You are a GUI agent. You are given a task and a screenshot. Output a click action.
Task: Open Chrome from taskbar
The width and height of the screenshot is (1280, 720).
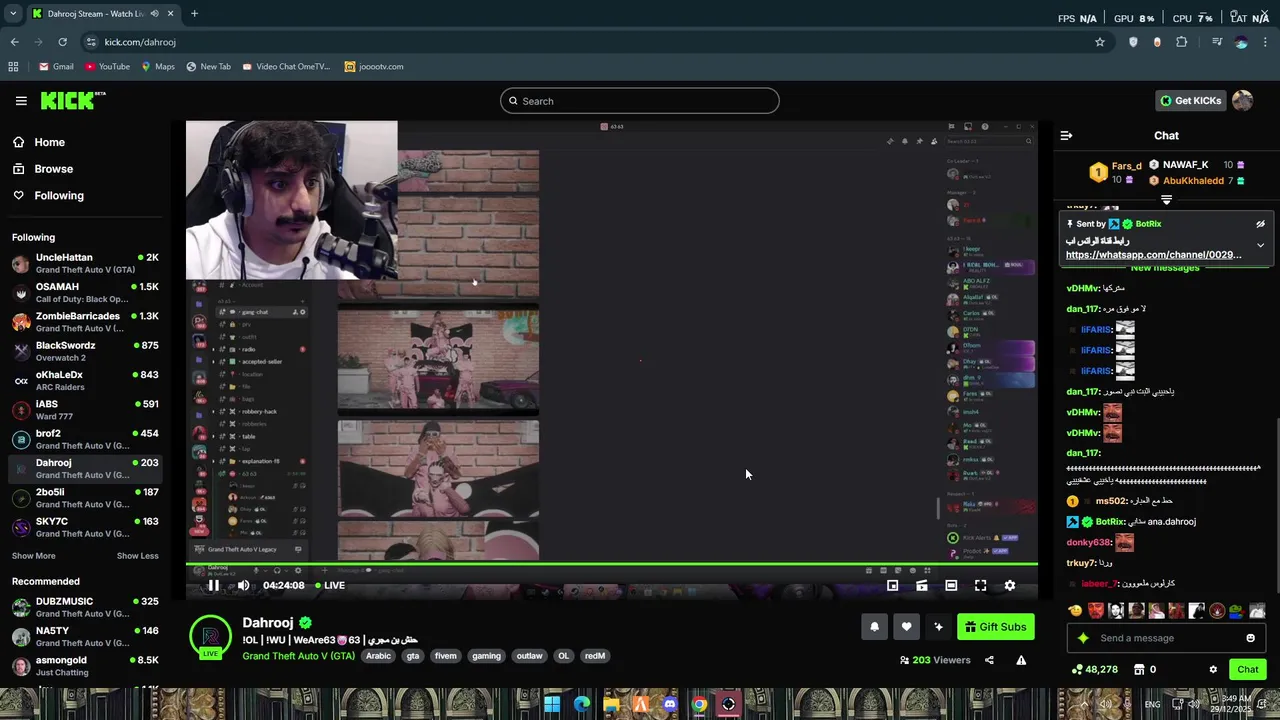coord(699,704)
